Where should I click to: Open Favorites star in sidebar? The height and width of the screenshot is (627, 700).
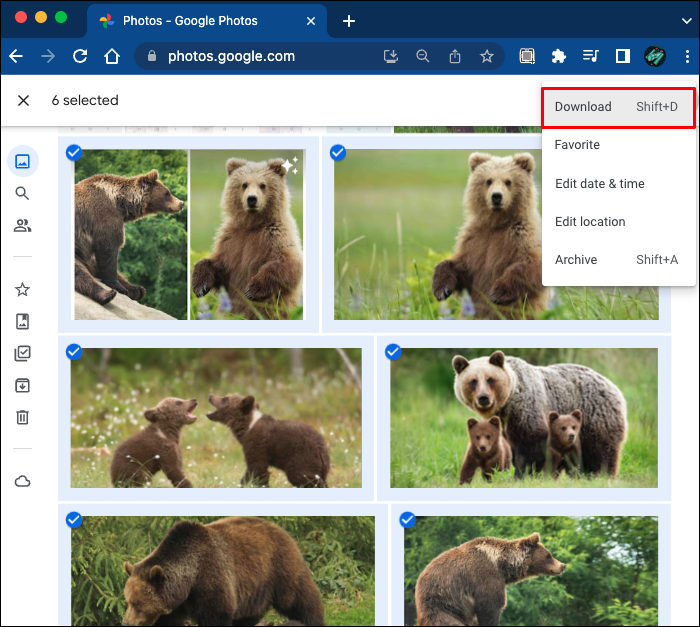pos(22,290)
